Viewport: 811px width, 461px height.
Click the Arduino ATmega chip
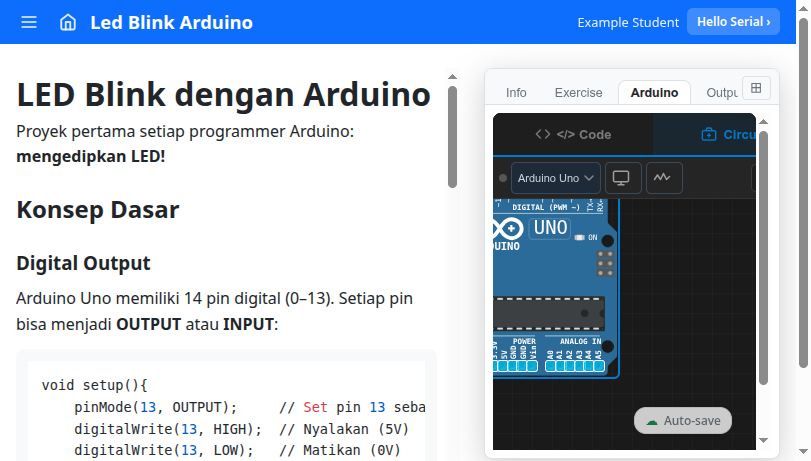click(549, 314)
